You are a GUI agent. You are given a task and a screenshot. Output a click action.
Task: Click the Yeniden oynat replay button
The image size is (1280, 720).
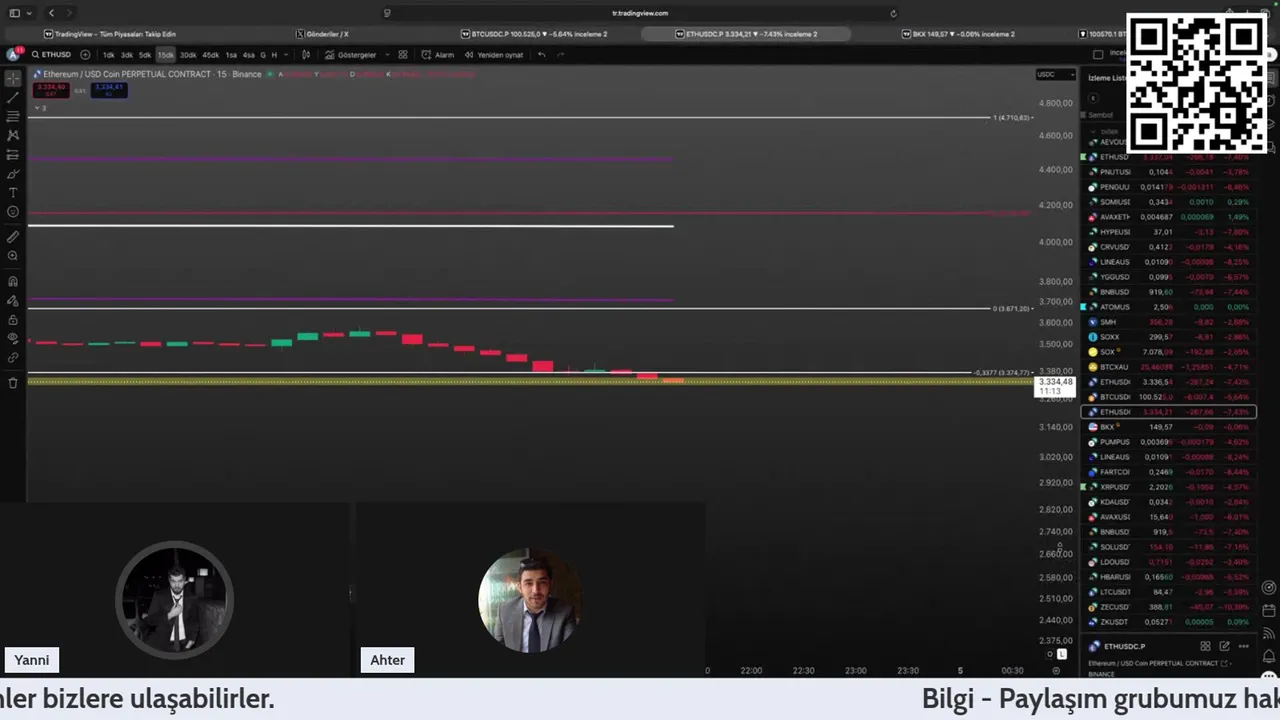[x=494, y=54]
